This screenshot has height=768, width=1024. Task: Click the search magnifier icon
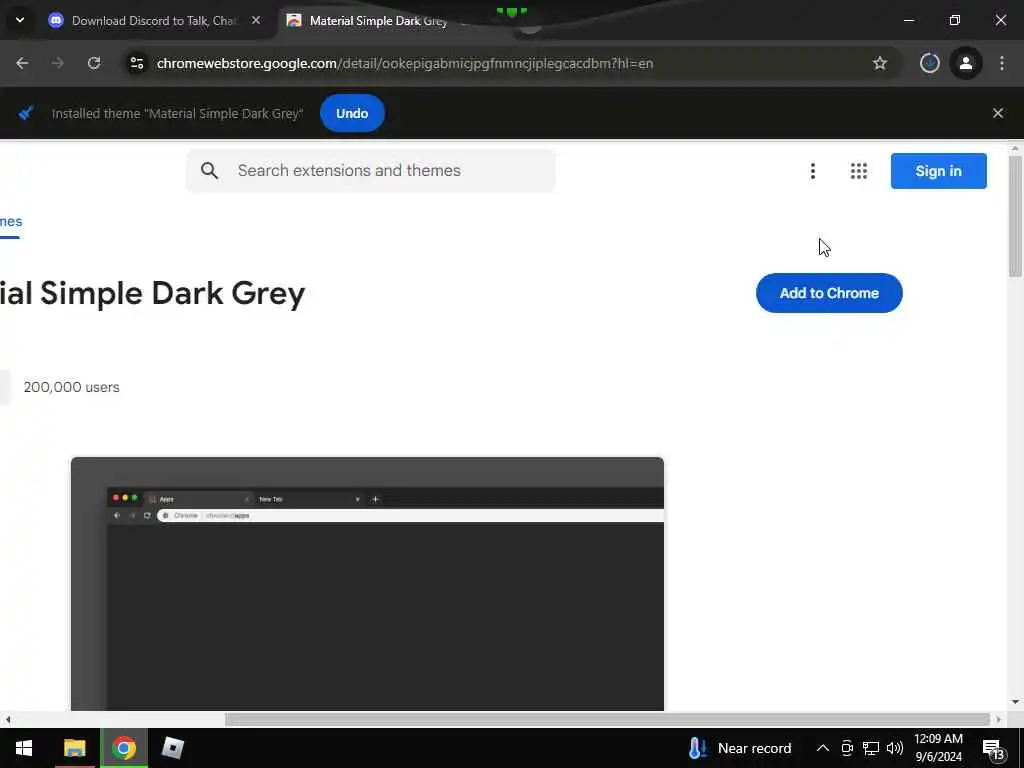209,171
